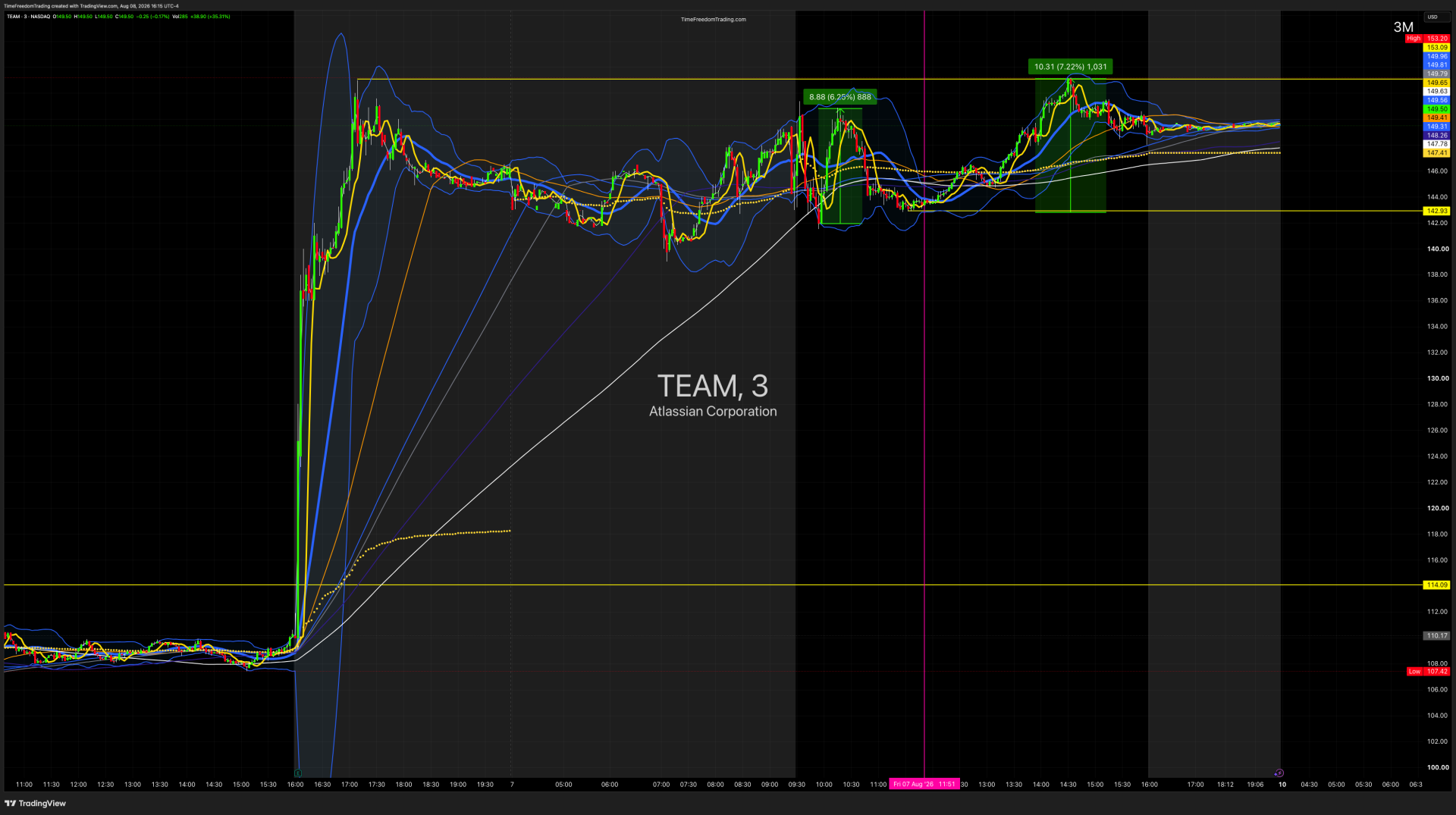
Task: Click the 07:30 time axis label
Action: 688,785
